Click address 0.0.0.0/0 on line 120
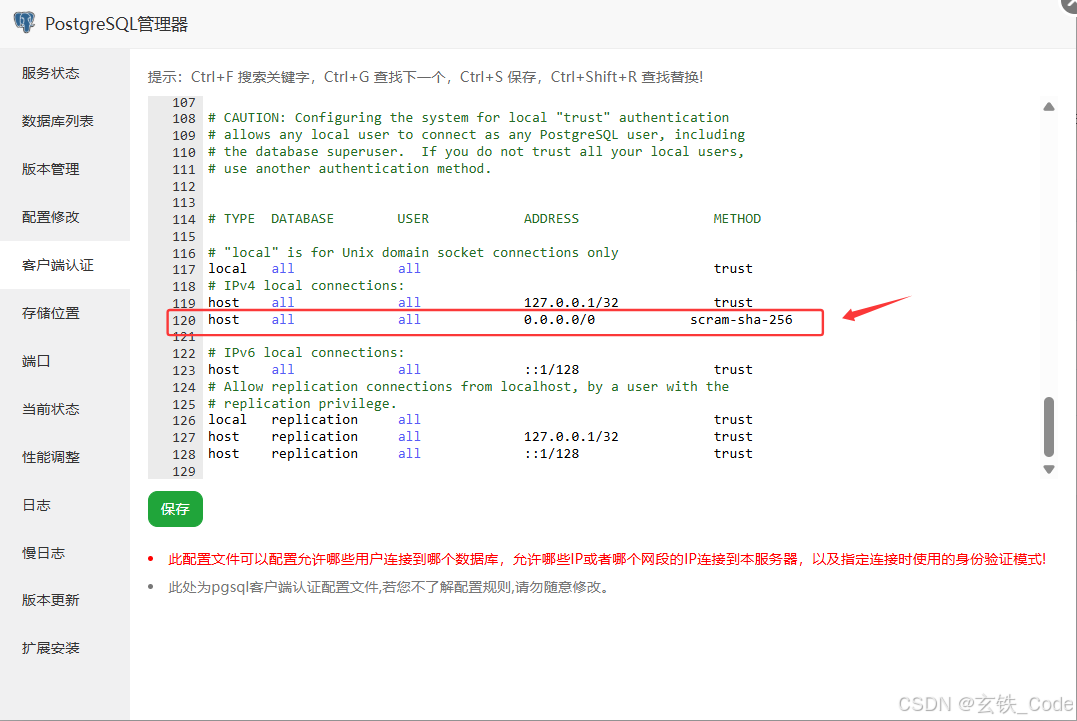The width and height of the screenshot is (1077, 721). coord(559,319)
